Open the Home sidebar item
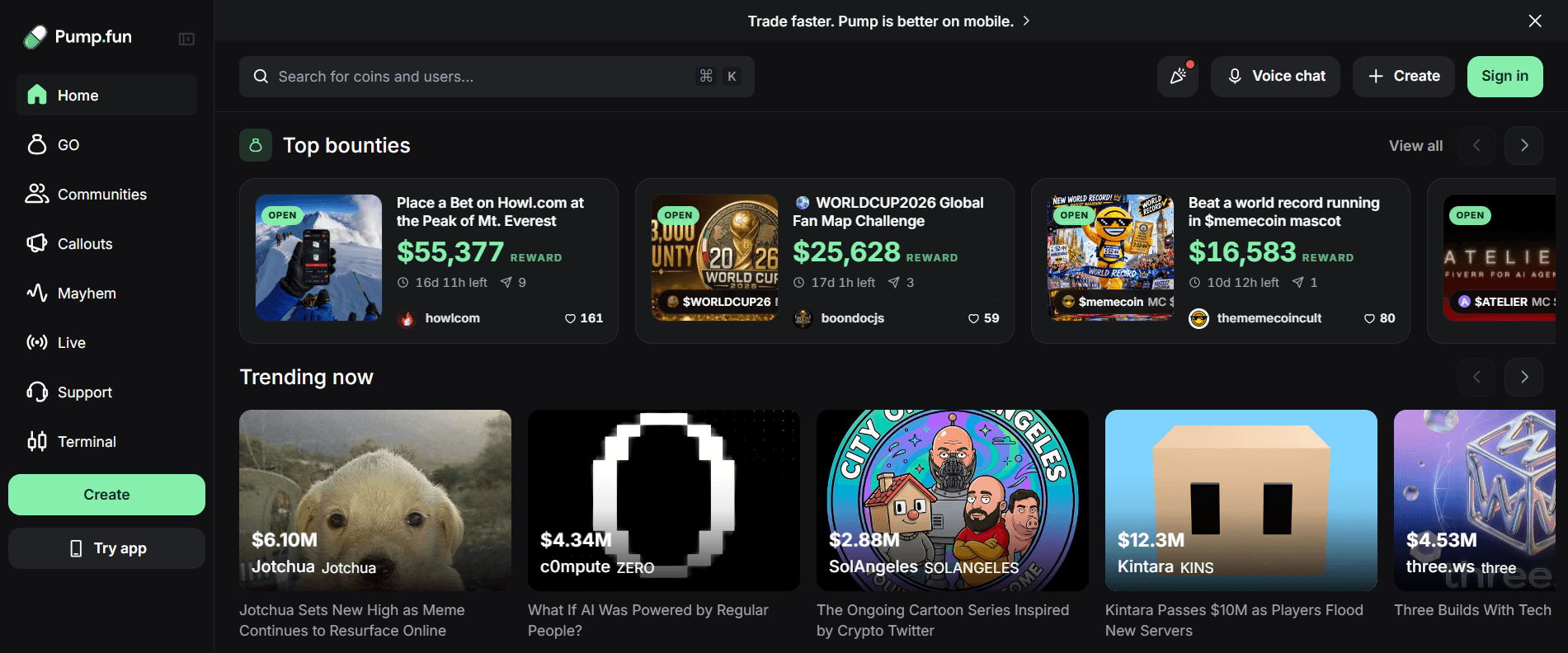This screenshot has height=653, width=1568. (x=106, y=95)
